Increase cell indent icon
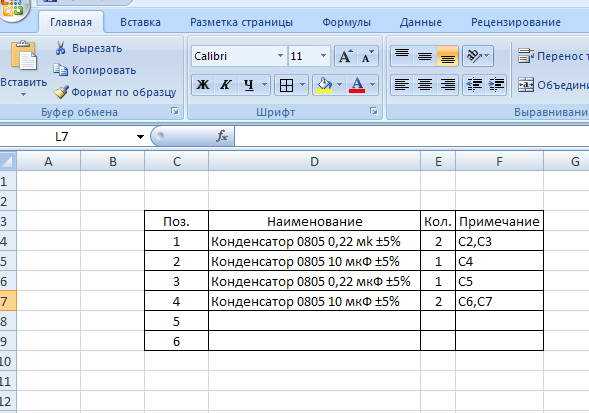589x413 pixels. point(496,85)
